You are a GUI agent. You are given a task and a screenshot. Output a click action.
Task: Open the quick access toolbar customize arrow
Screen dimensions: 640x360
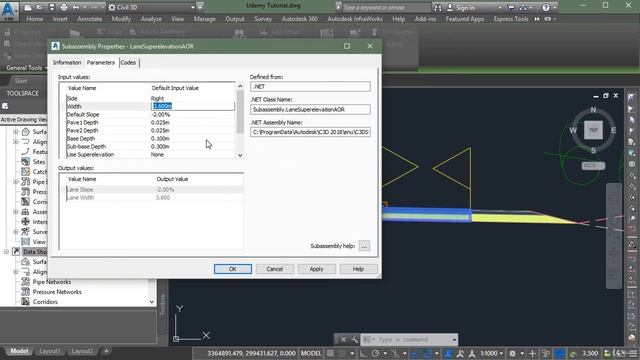point(200,7)
